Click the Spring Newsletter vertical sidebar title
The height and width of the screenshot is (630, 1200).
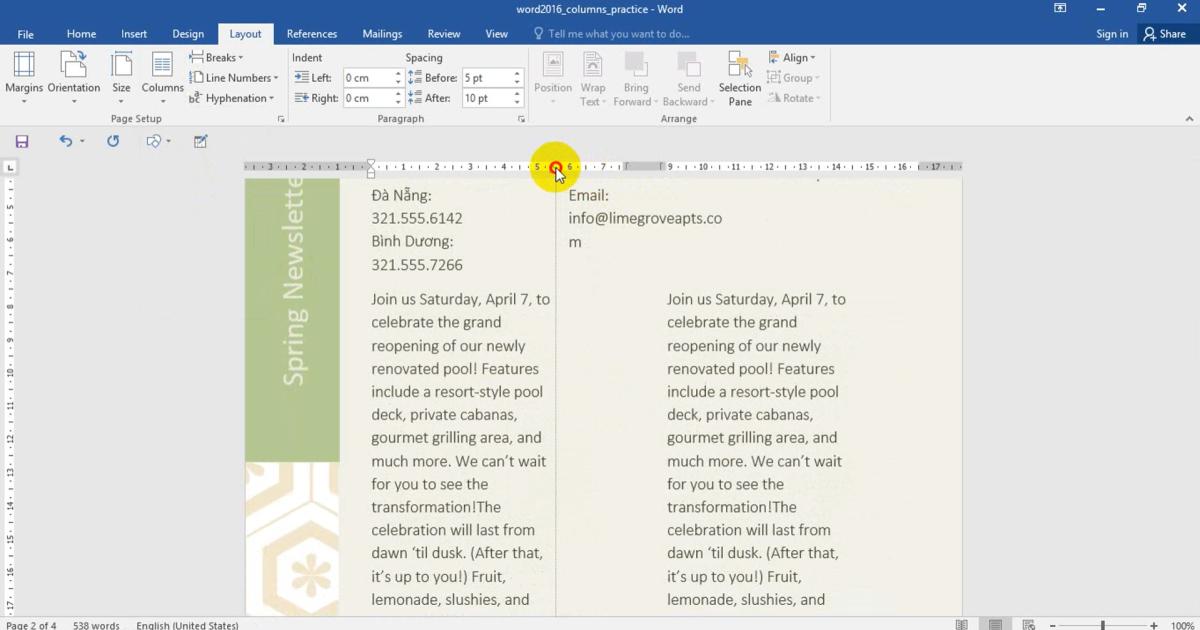point(293,282)
